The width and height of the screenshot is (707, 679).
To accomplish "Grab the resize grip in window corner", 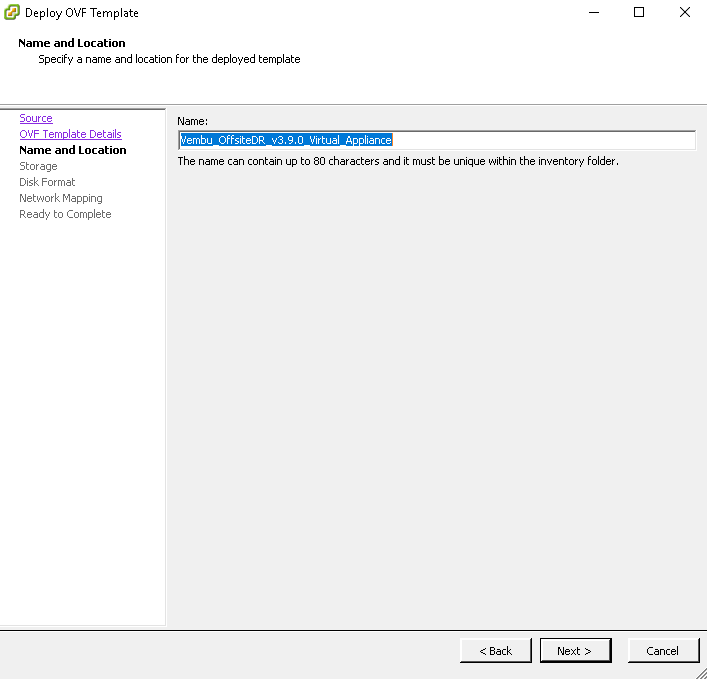I will click(701, 673).
